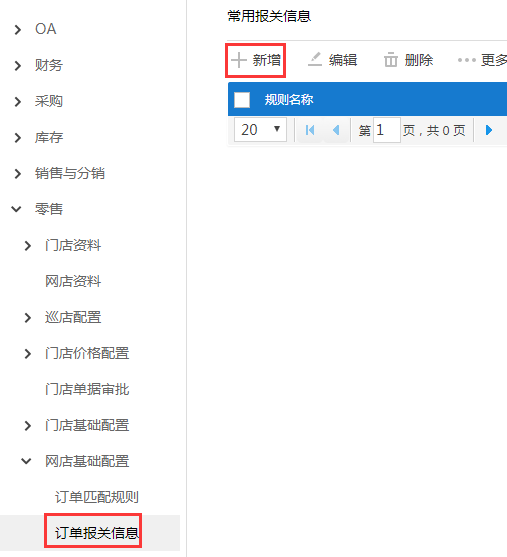Expand the OA menu chevron
Image resolution: width=507 pixels, height=557 pixels.
tap(17, 29)
